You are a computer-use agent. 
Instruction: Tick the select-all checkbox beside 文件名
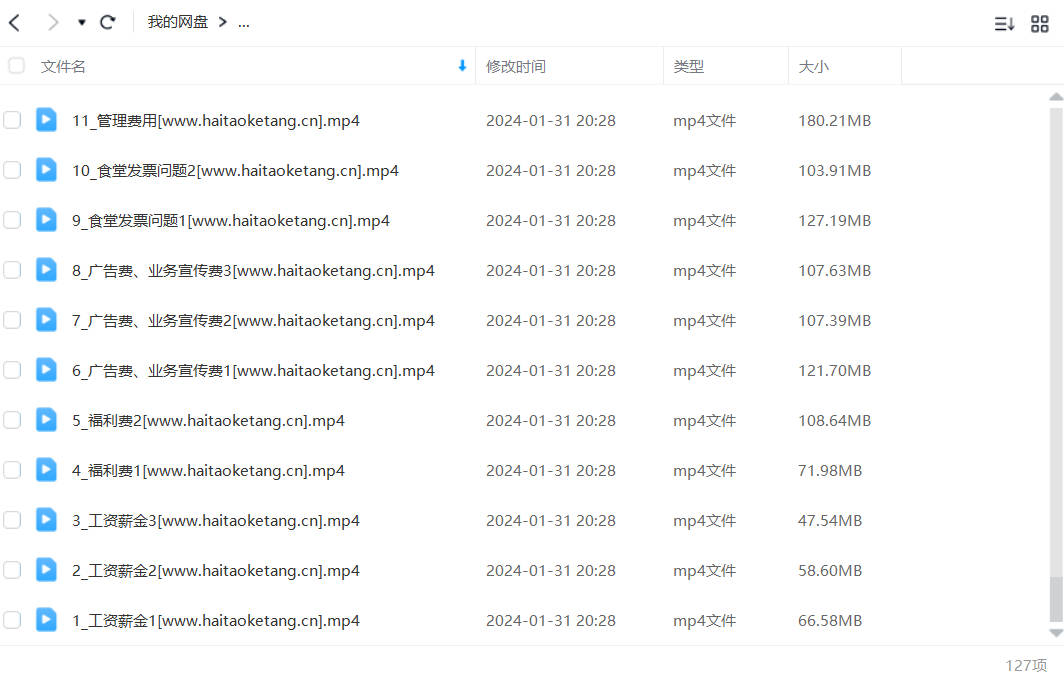click(16, 66)
